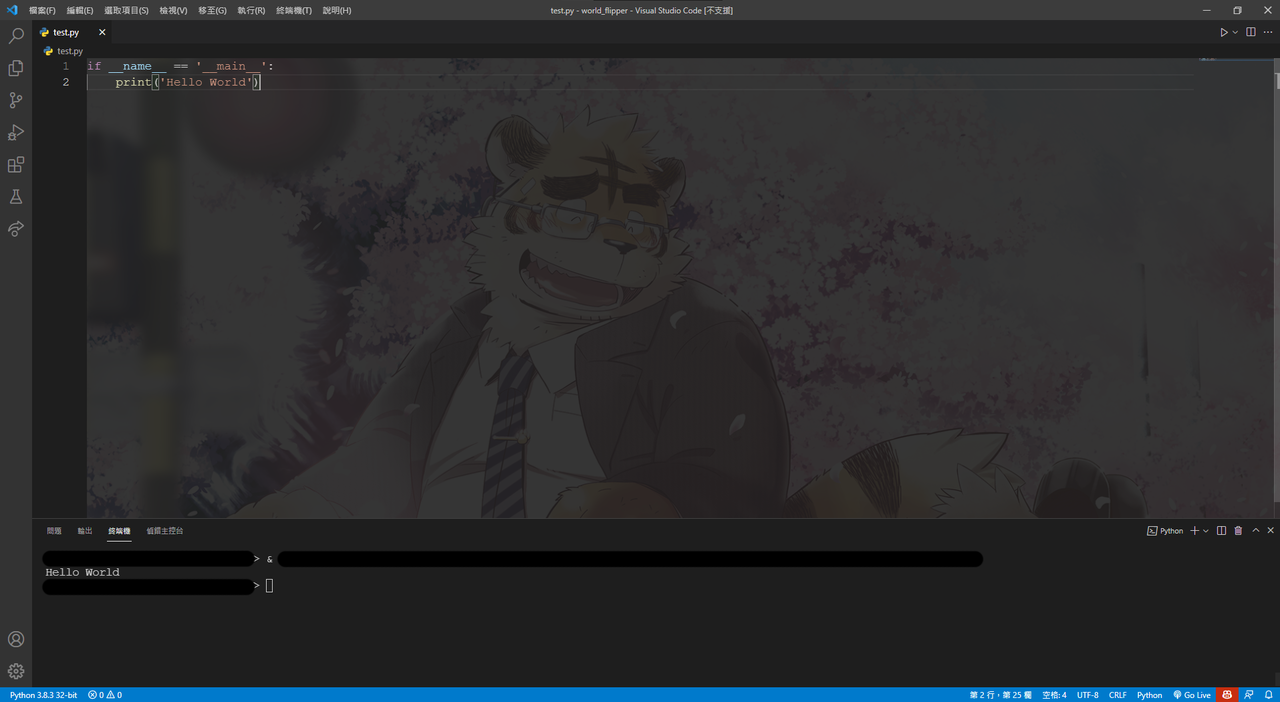Change Python language mode in status bar
1280x702 pixels.
(1150, 695)
